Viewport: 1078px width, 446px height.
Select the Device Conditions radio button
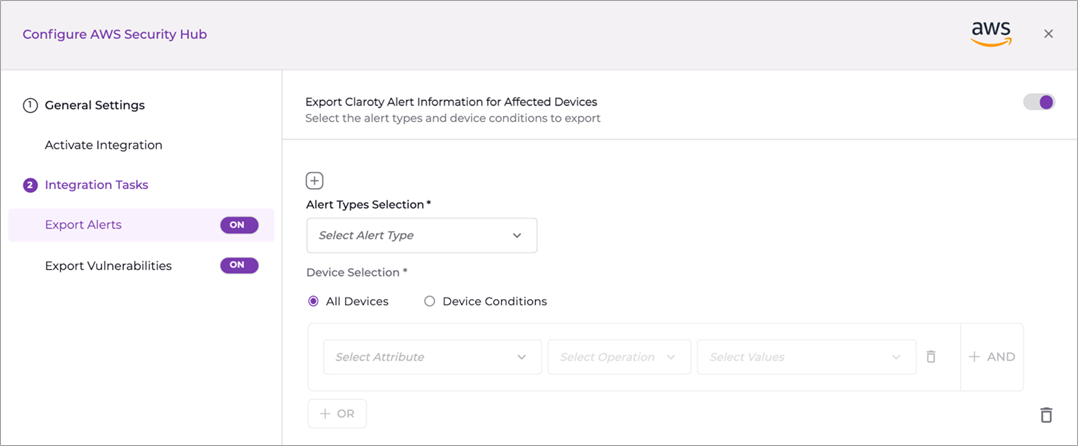click(430, 301)
